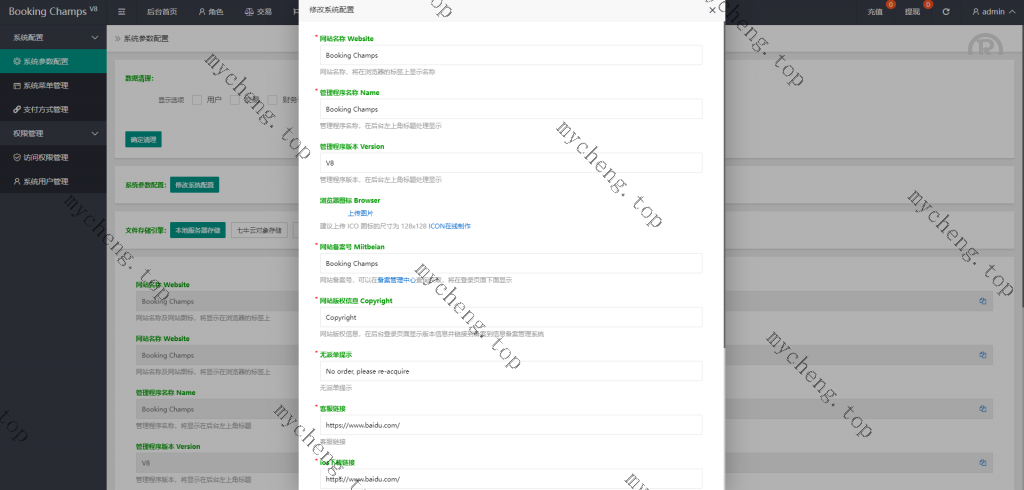Copy the first Website value icon

[x=982, y=301]
